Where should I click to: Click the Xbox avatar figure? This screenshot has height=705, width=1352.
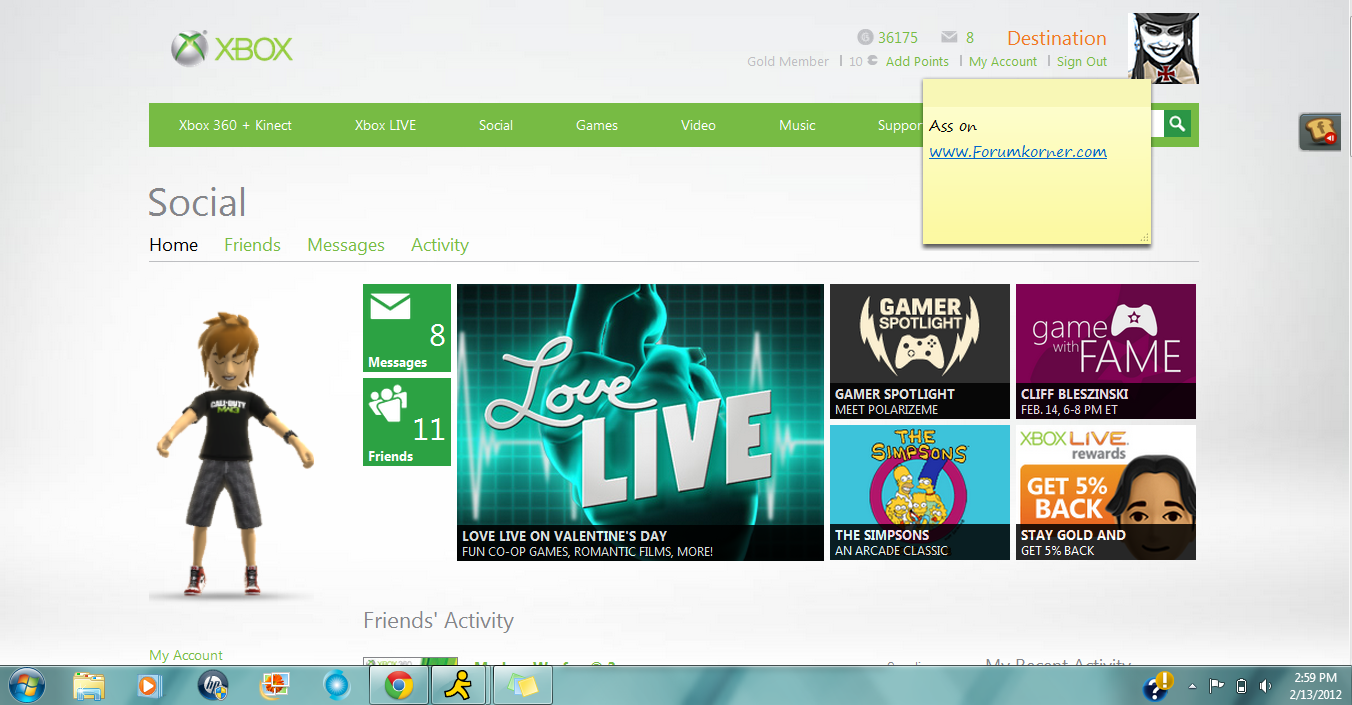coord(236,453)
